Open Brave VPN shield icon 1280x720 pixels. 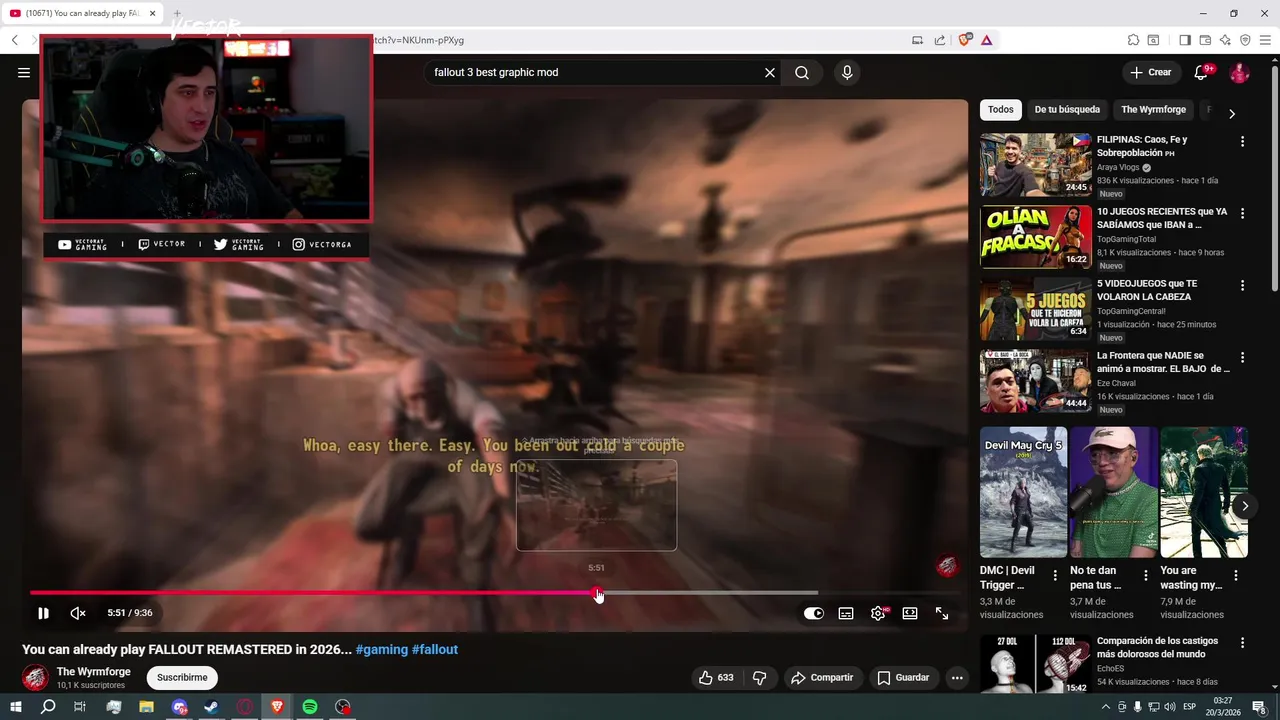point(1245,40)
